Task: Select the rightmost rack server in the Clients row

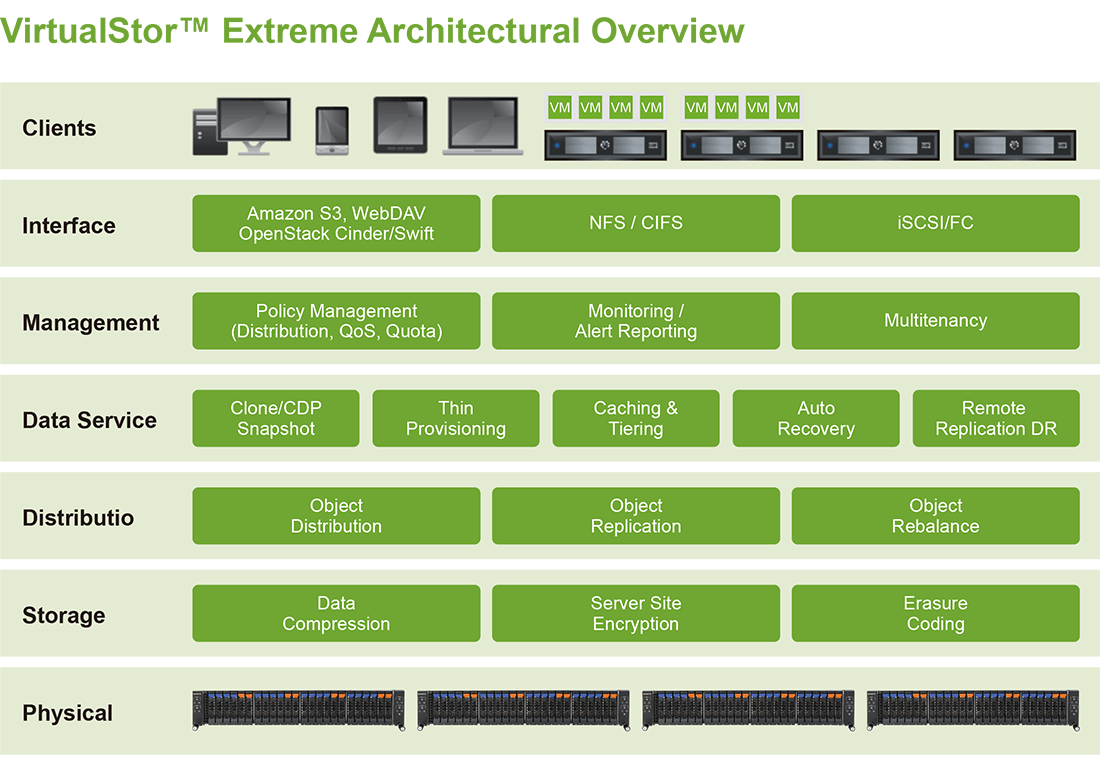Action: coord(1014,145)
